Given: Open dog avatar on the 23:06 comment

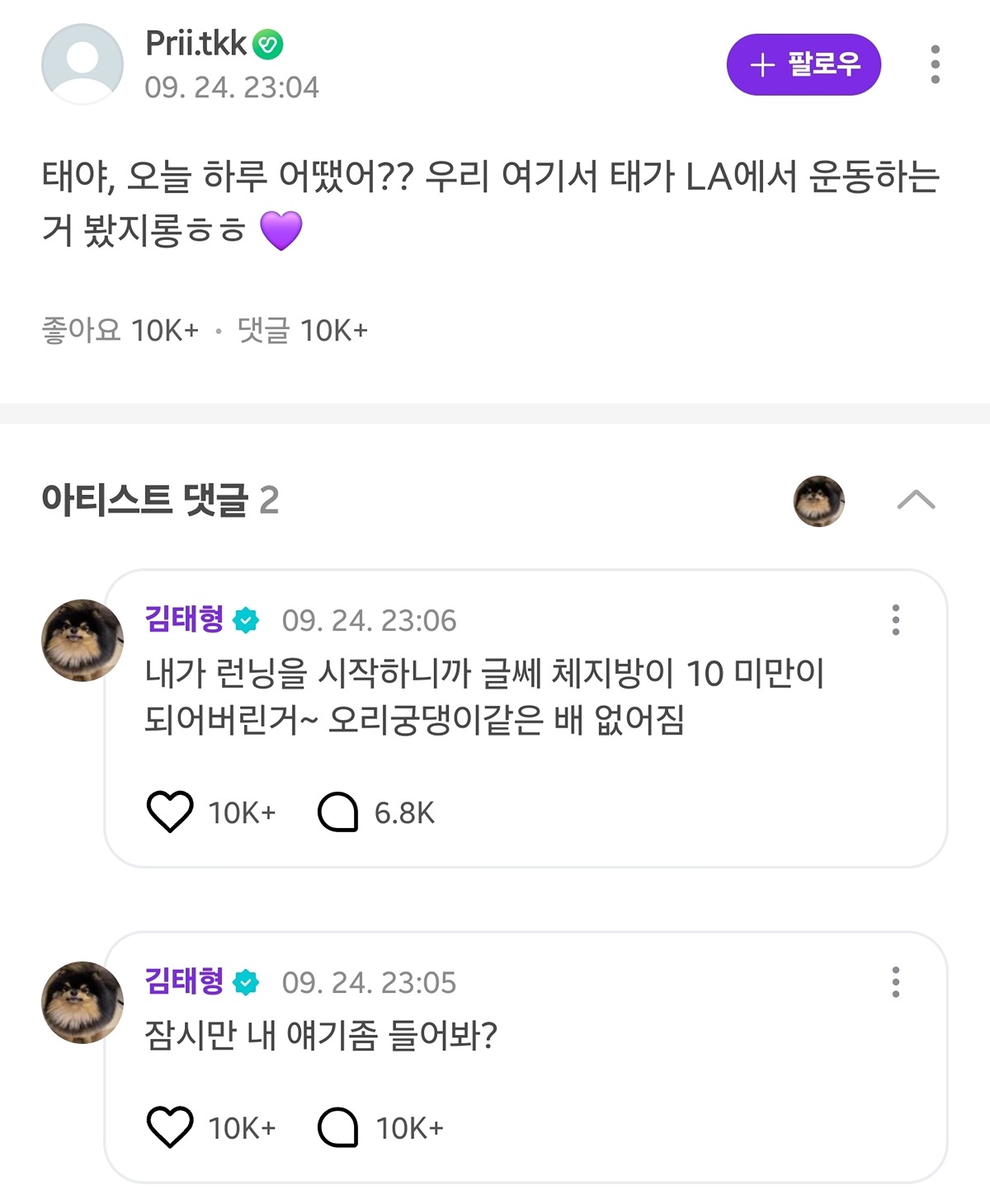Looking at the screenshot, I should [x=82, y=640].
